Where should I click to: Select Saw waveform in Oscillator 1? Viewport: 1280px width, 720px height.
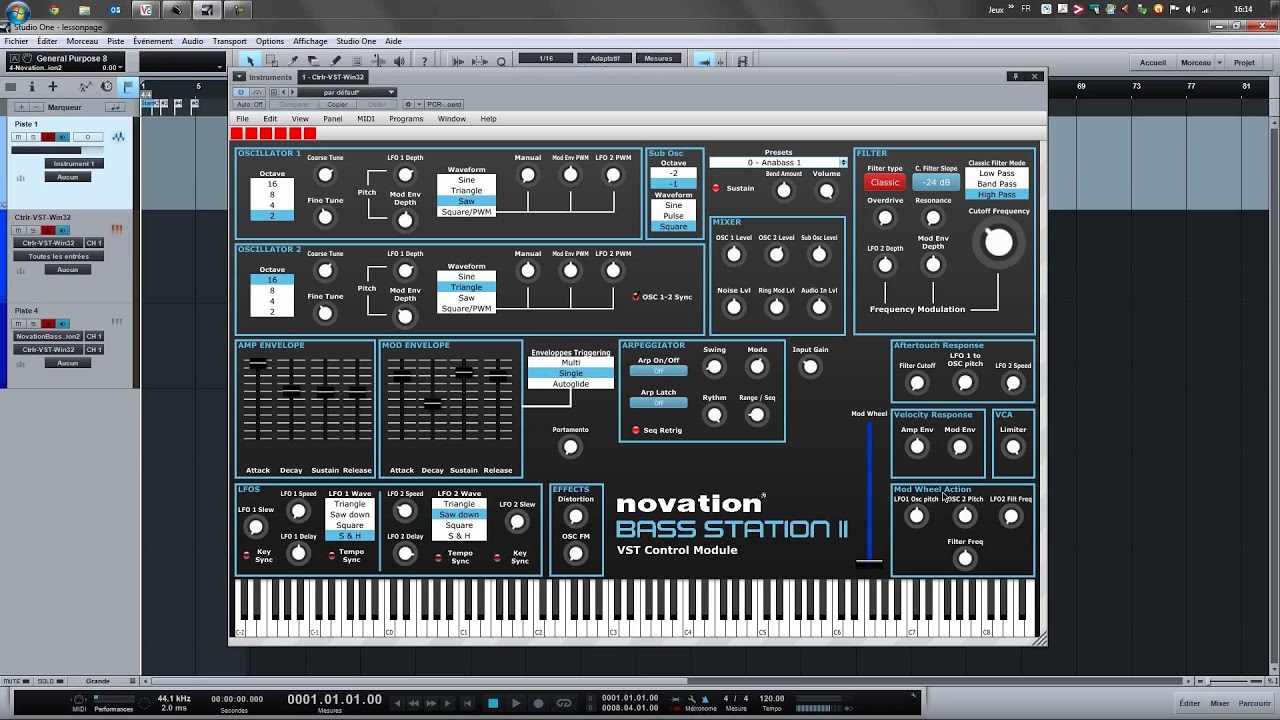(x=467, y=201)
